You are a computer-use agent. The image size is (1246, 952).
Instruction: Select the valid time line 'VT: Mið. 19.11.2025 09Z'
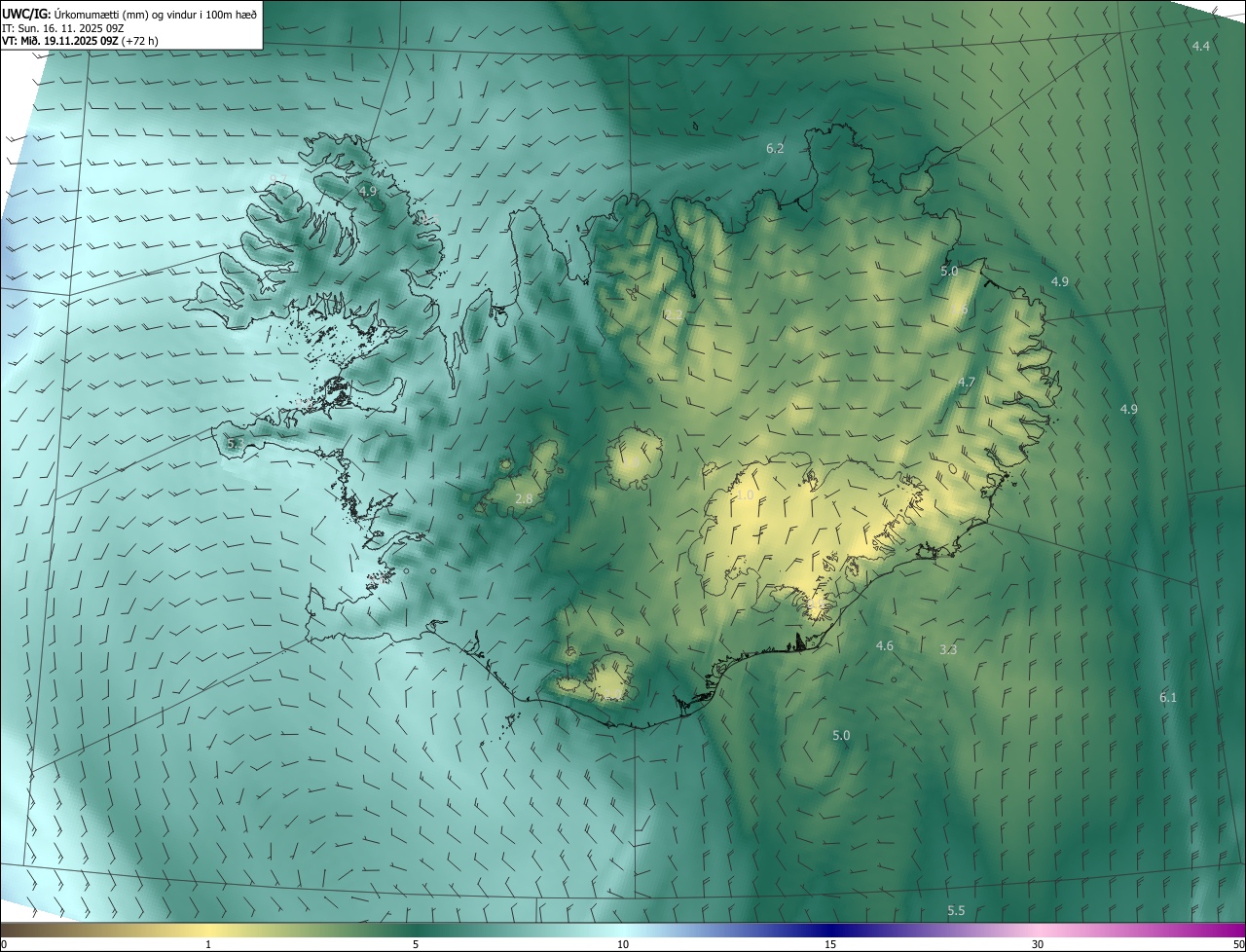pos(61,41)
